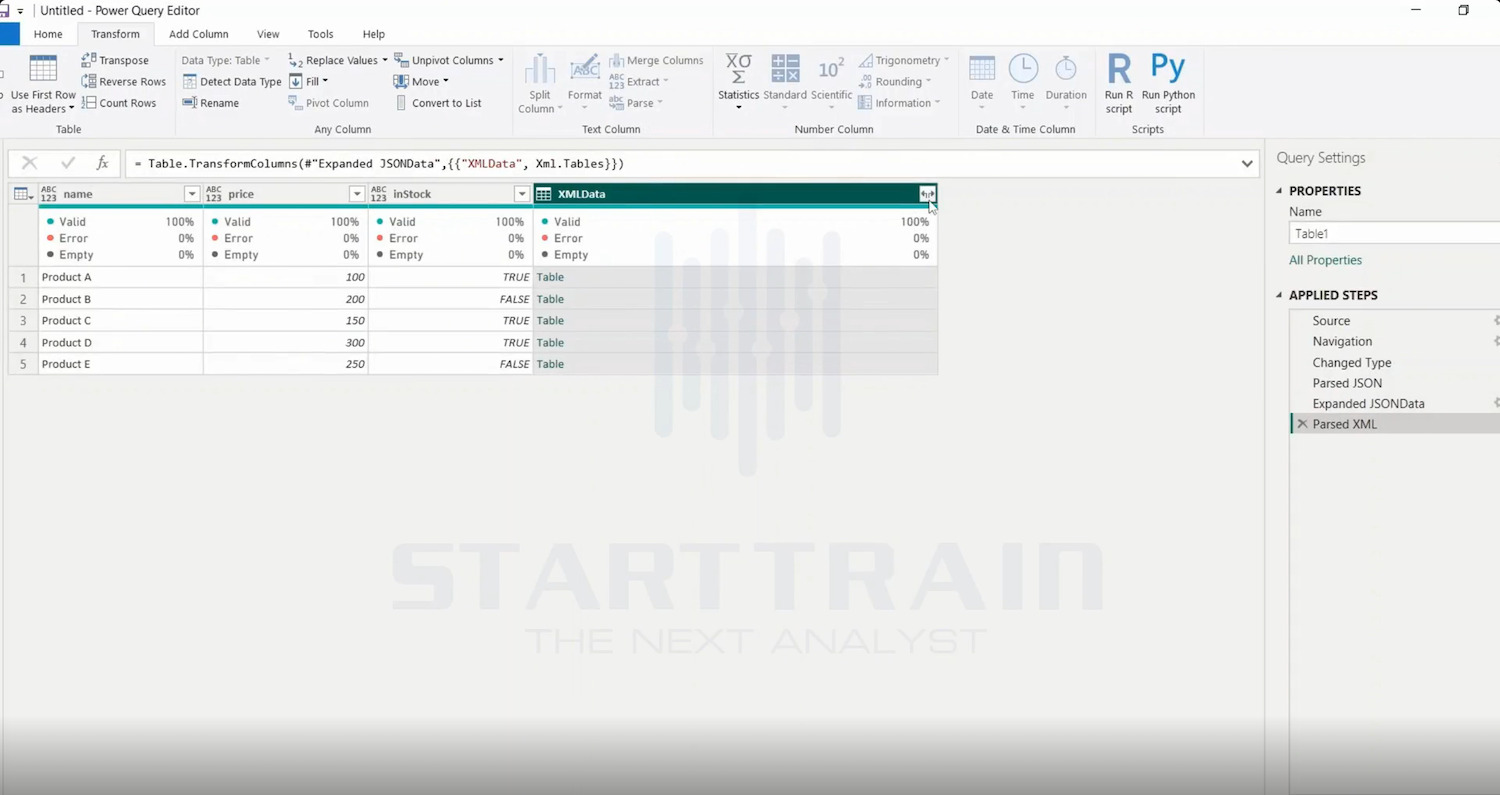Switch to the Add Column tab

click(199, 34)
